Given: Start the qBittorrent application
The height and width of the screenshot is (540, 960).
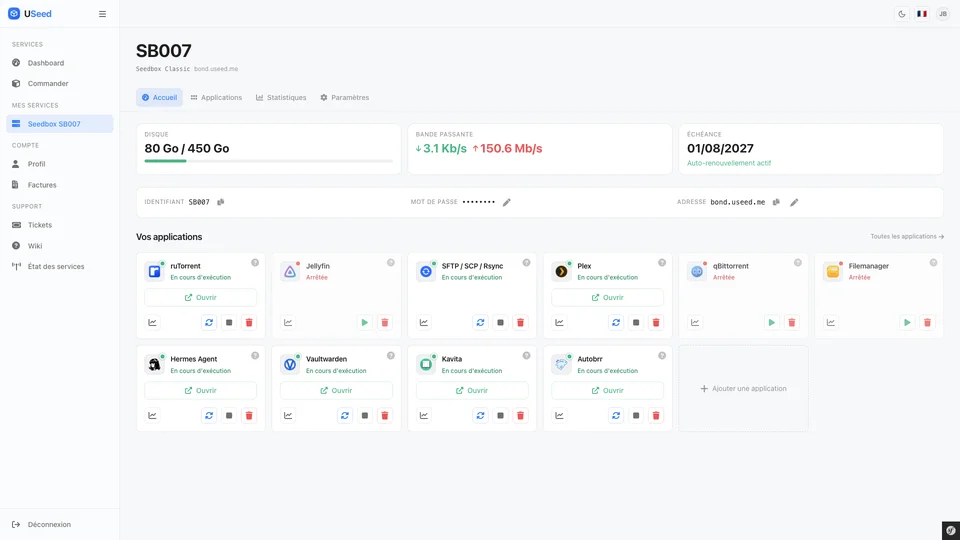Looking at the screenshot, I should tap(771, 323).
